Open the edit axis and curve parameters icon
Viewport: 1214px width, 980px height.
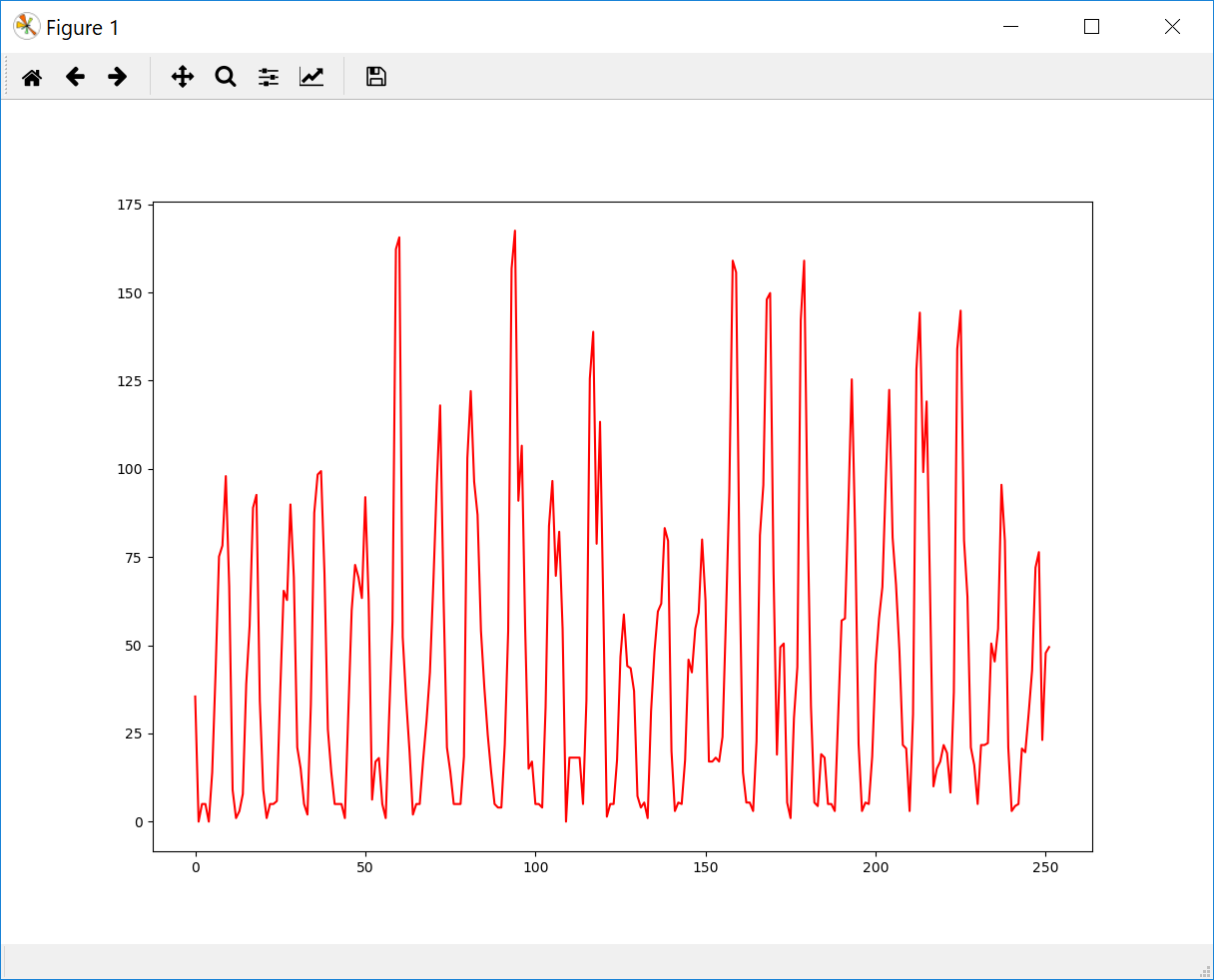coord(311,77)
